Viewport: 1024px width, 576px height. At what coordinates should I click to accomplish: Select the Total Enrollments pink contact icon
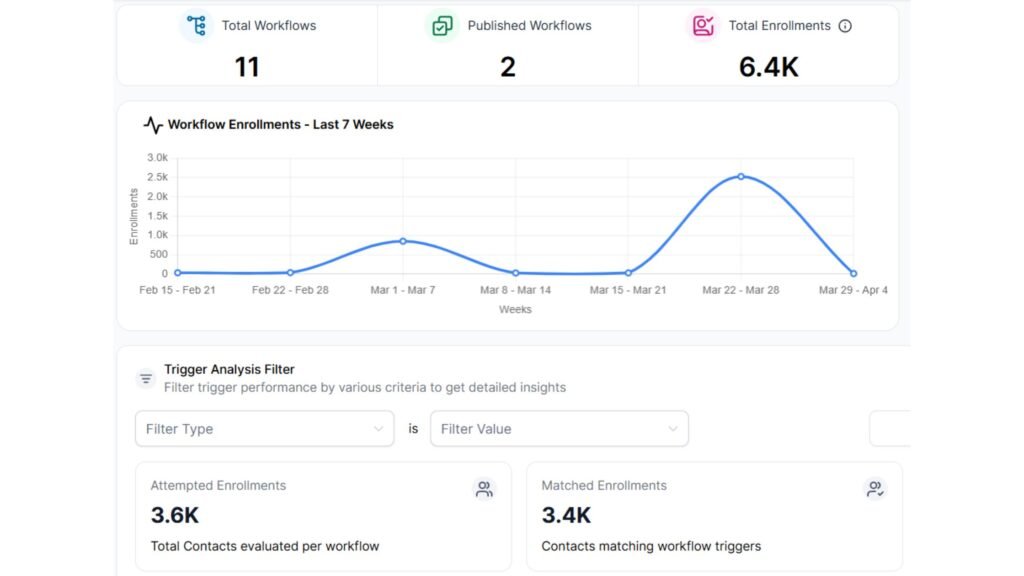point(702,25)
